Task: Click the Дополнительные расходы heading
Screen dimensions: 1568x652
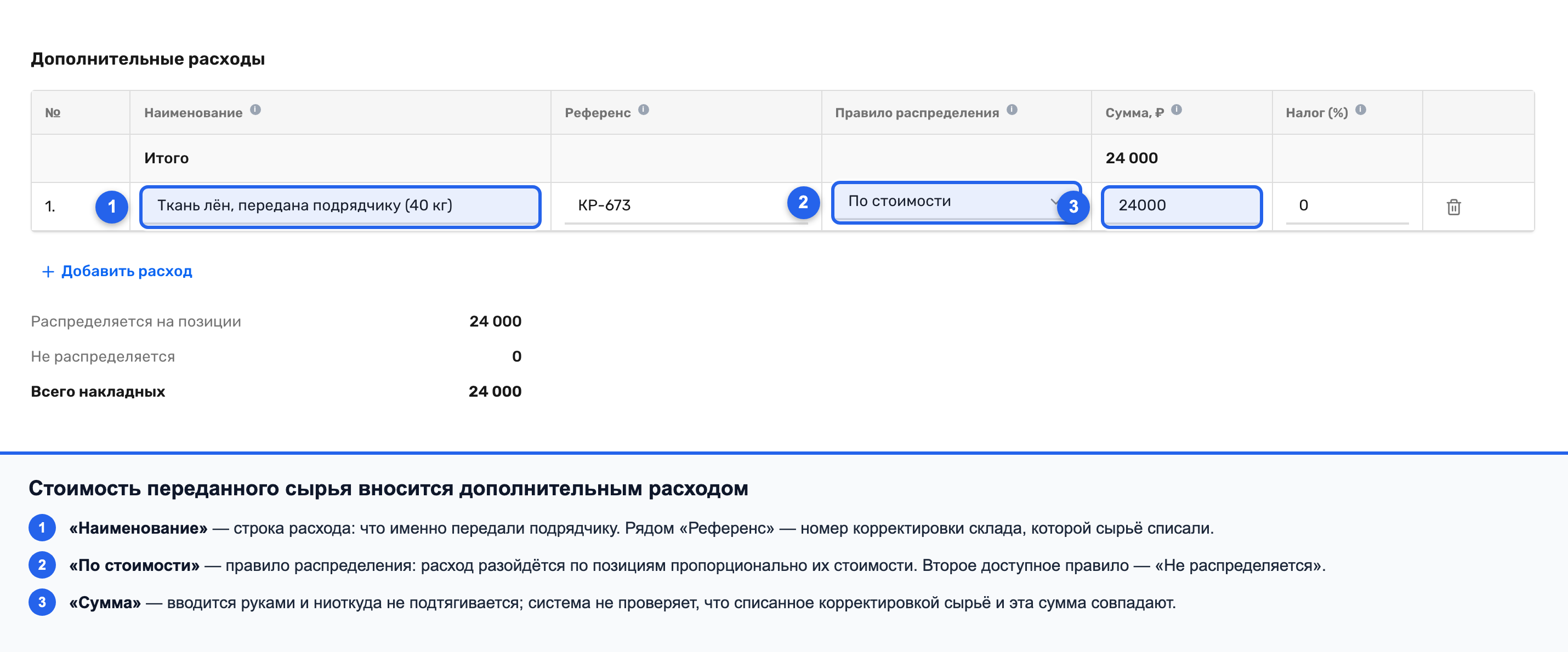Action: [x=148, y=59]
